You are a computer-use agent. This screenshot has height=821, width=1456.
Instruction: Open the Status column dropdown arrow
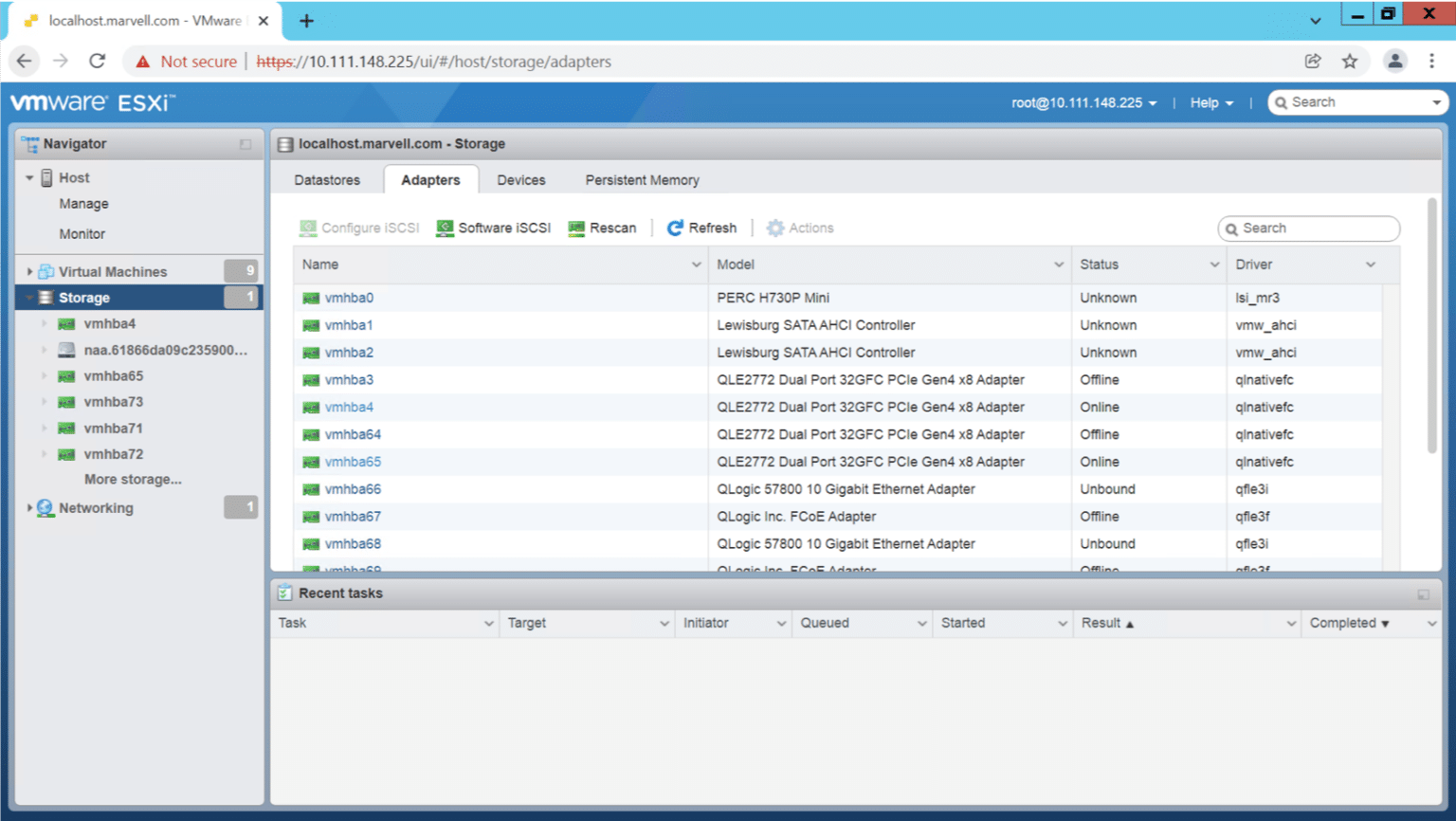(1214, 265)
